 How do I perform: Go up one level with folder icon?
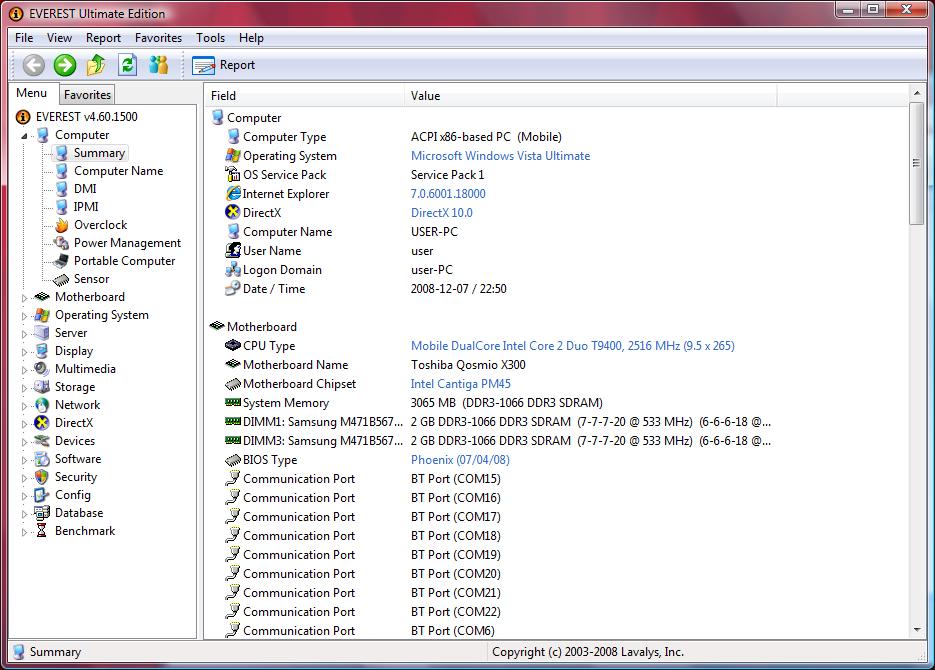[96, 65]
